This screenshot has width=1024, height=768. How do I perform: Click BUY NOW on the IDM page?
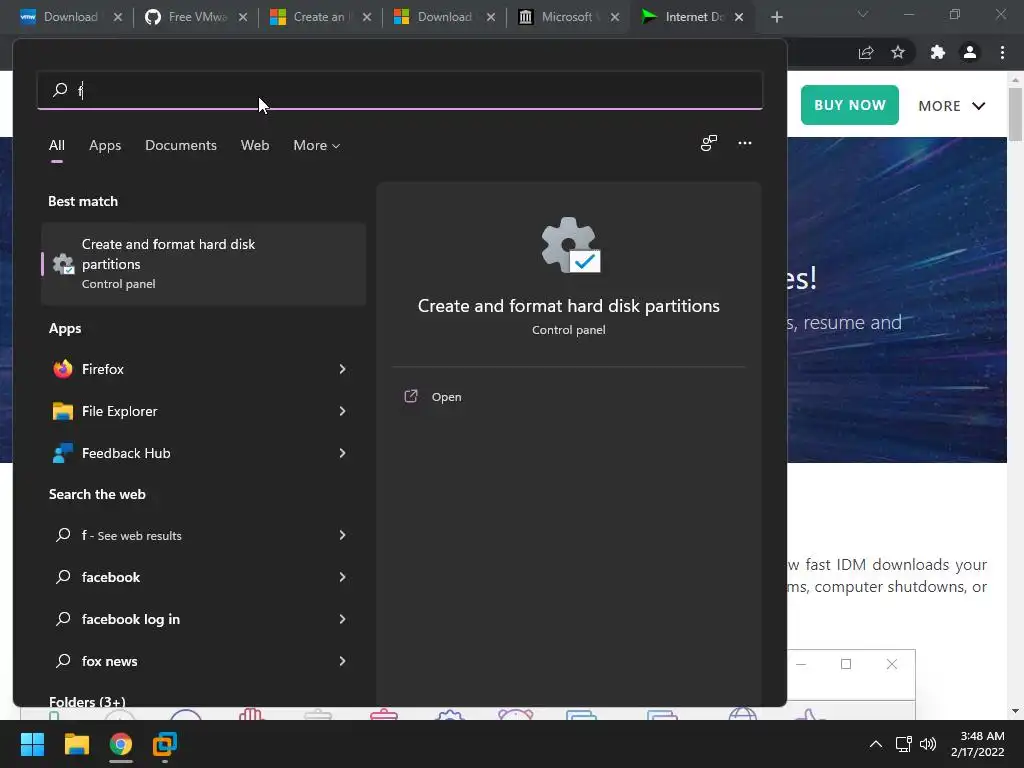(x=849, y=104)
